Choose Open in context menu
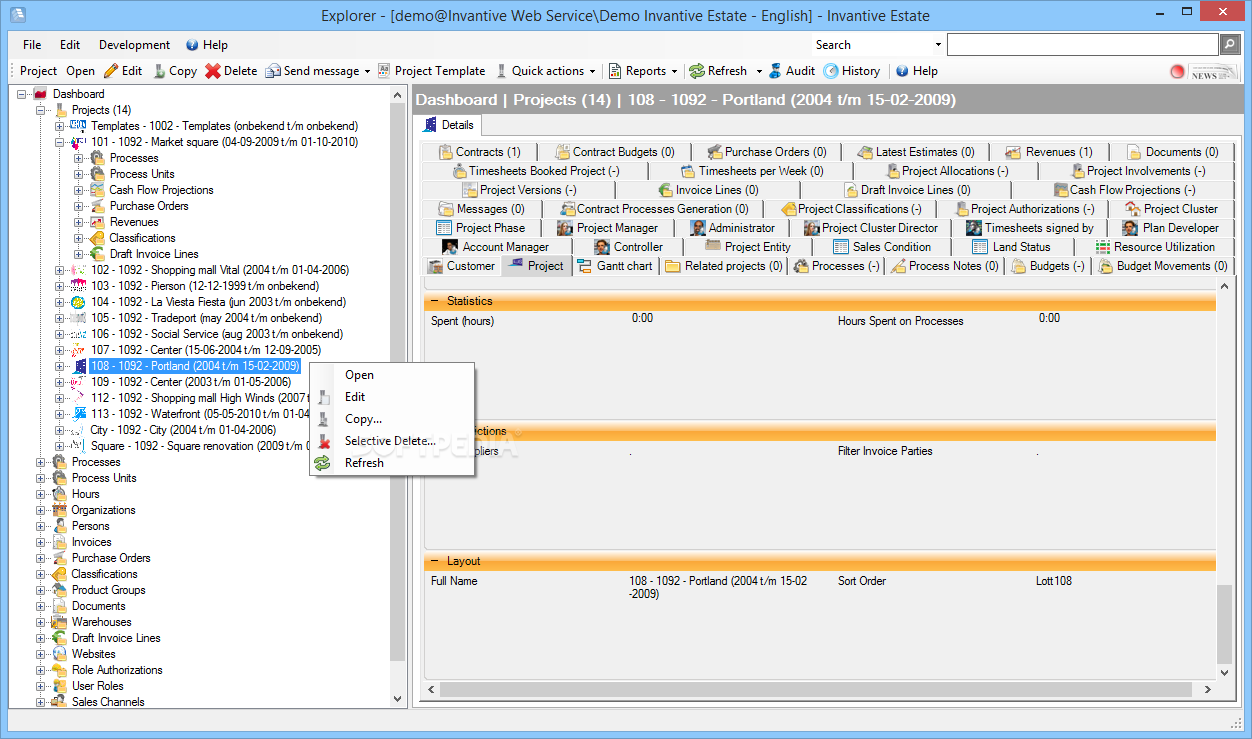Image resolution: width=1252 pixels, height=739 pixels. (392, 375)
